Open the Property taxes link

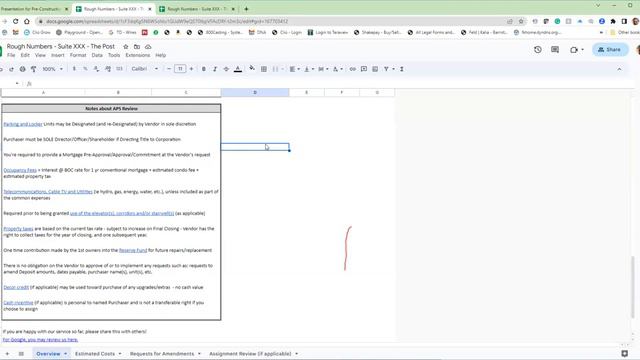click(18, 229)
